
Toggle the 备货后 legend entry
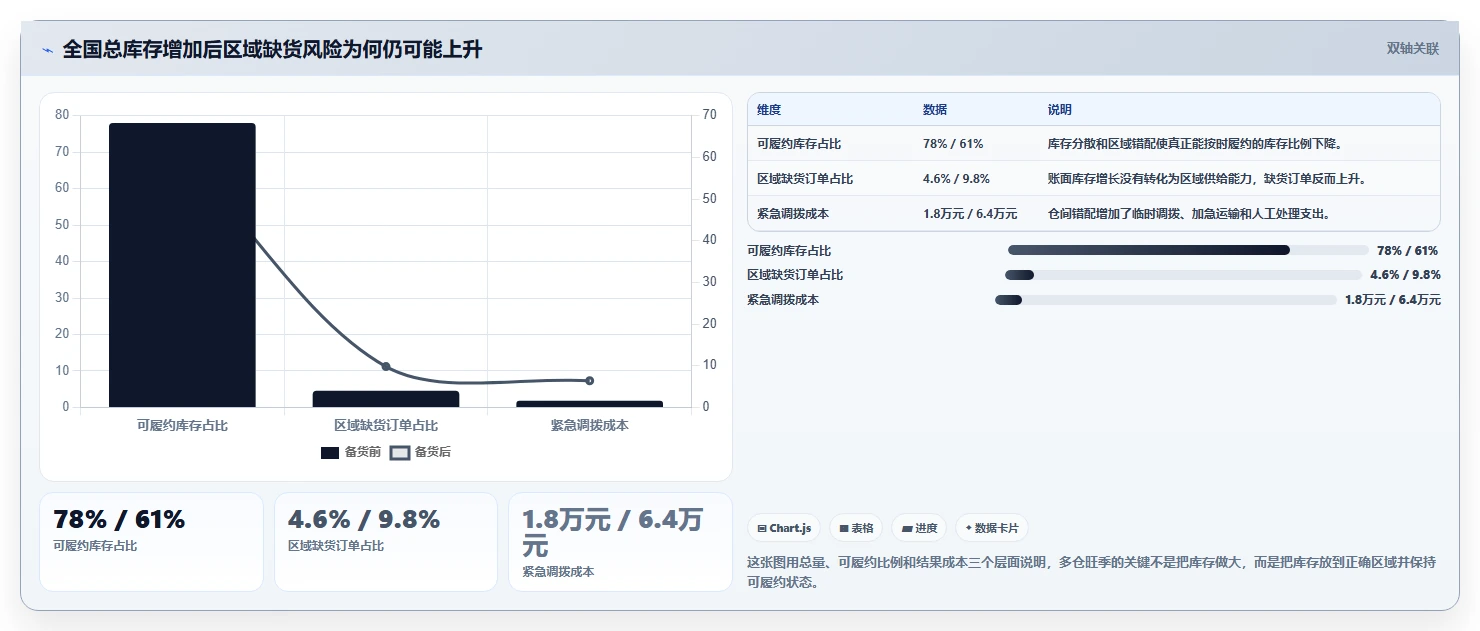(x=420, y=452)
